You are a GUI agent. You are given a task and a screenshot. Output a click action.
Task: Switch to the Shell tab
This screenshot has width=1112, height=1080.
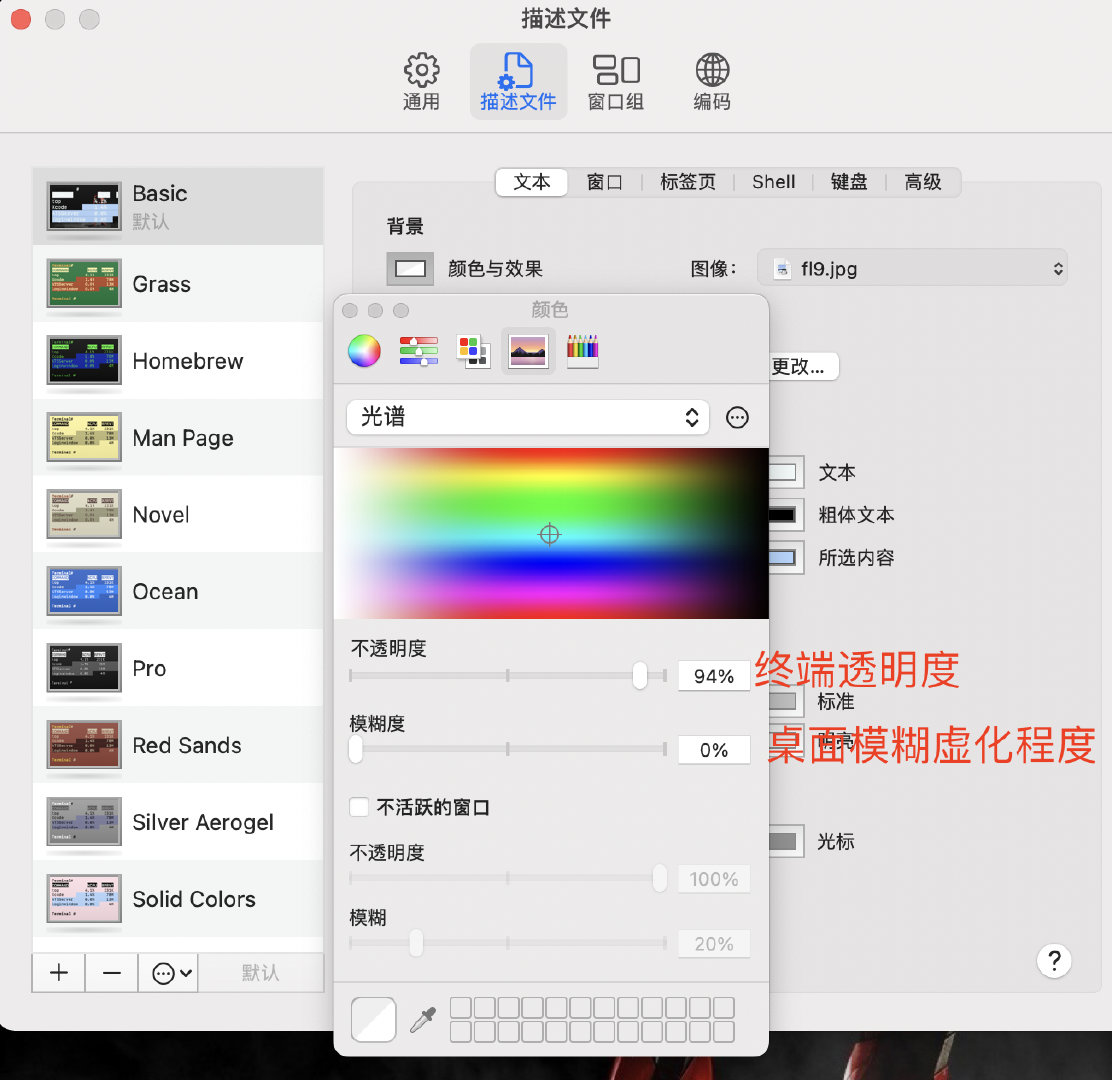tap(774, 182)
